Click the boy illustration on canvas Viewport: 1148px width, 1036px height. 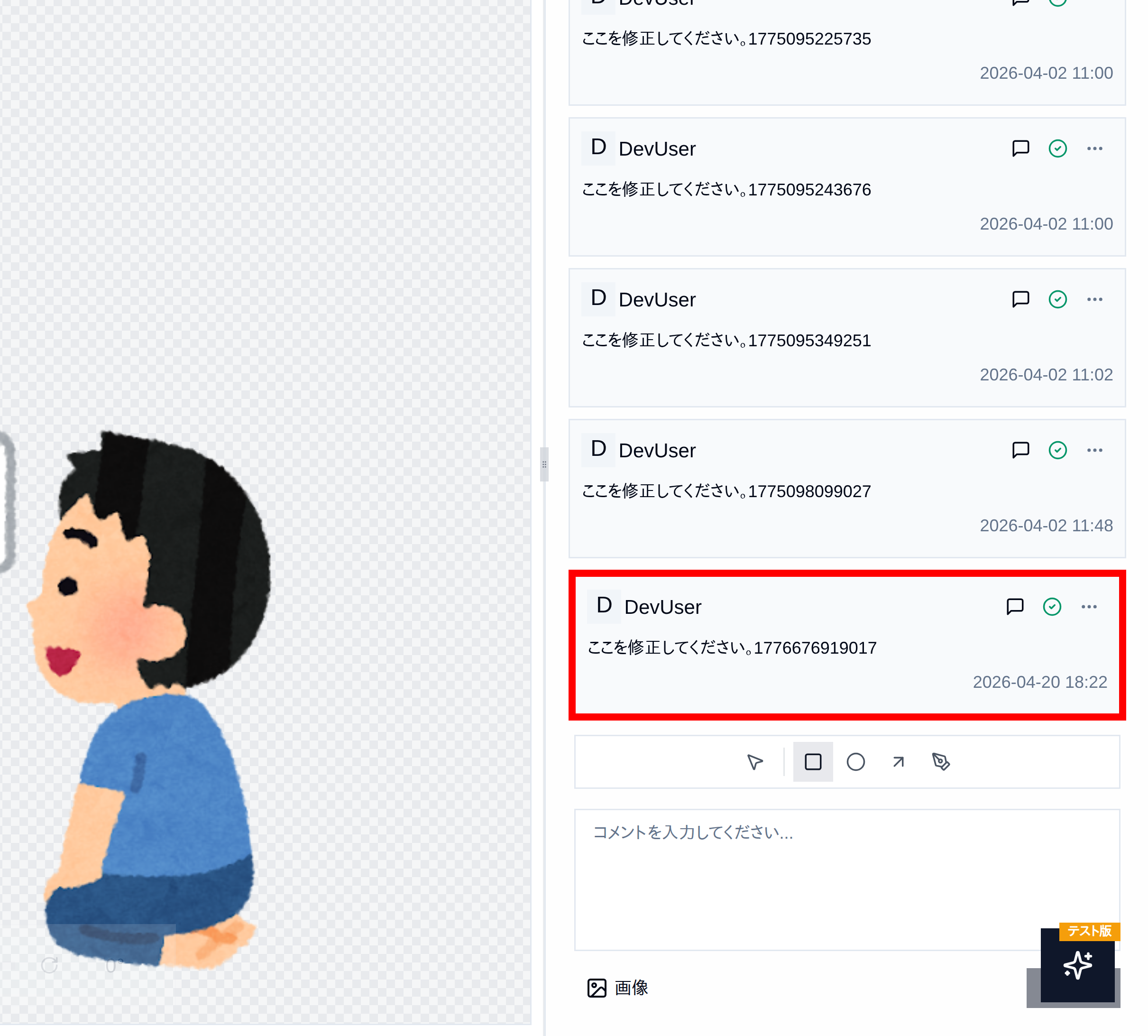coord(149,700)
